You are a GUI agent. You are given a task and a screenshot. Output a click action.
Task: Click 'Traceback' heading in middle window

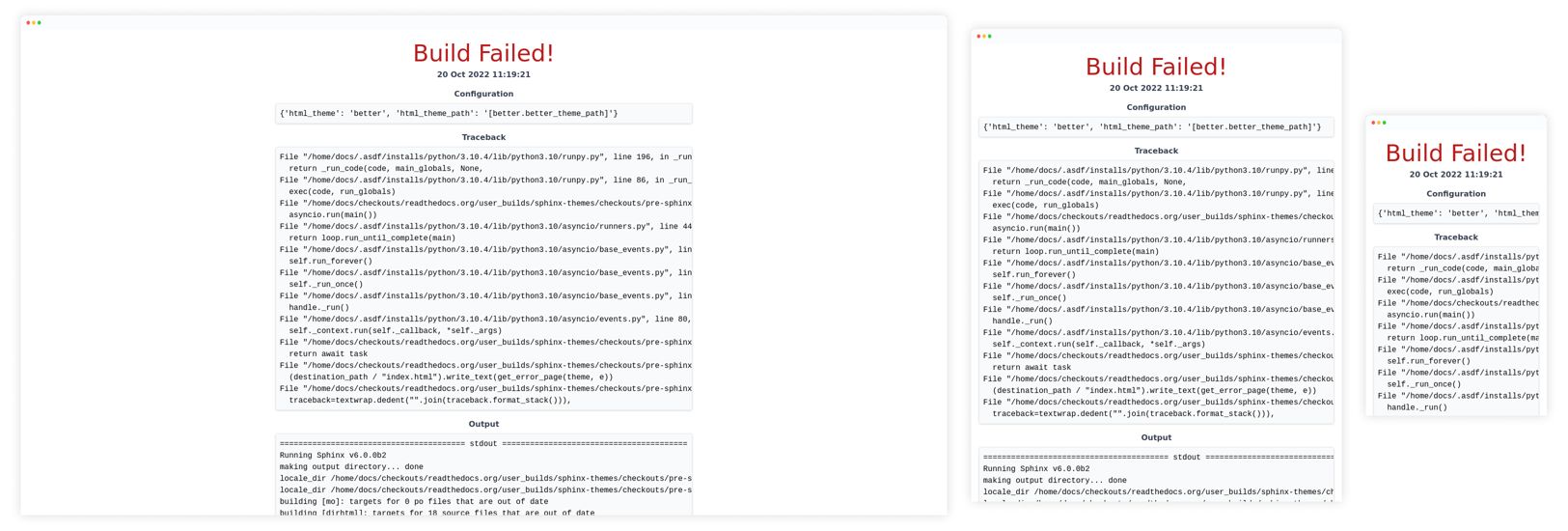(x=1156, y=151)
